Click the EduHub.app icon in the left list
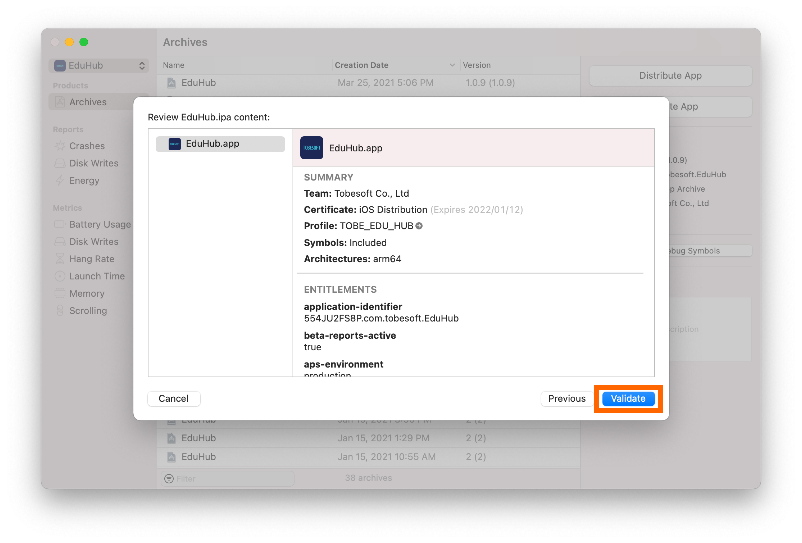This screenshot has height=543, width=802. click(x=174, y=144)
